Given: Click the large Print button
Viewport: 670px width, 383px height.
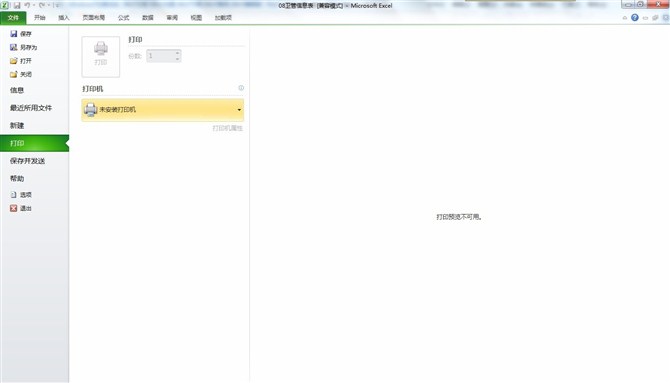Looking at the screenshot, I should (x=101, y=57).
